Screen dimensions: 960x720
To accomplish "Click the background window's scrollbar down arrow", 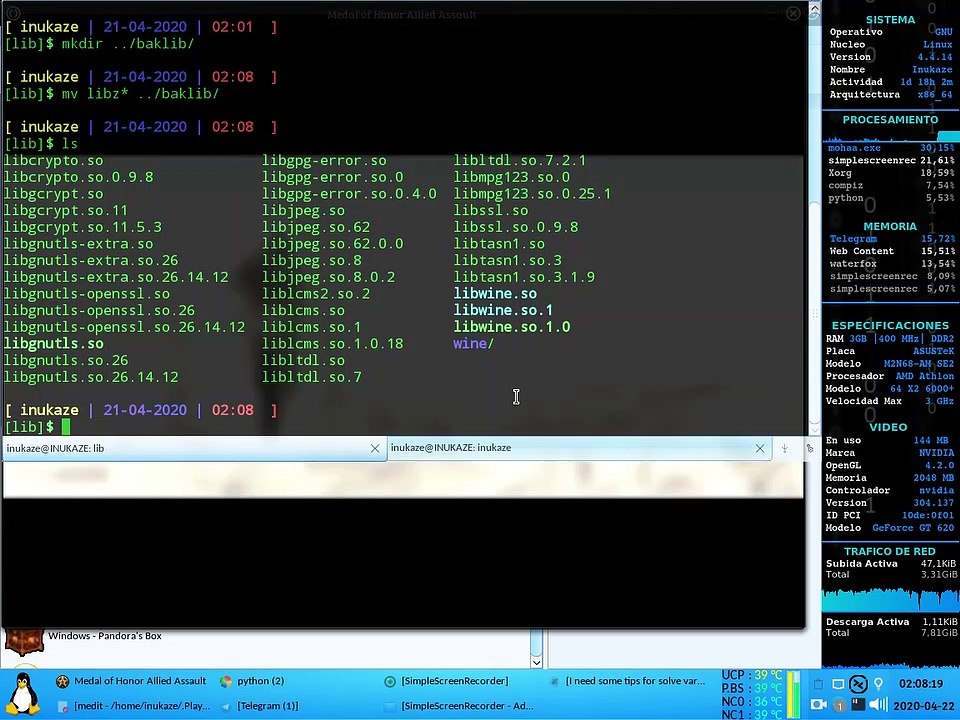I will coord(536,662).
